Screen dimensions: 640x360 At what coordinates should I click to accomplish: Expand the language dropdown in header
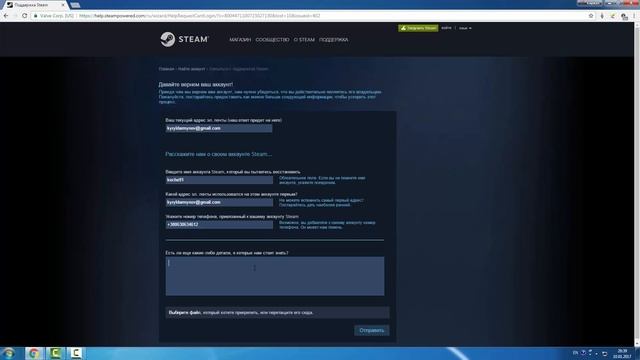(x=465, y=28)
